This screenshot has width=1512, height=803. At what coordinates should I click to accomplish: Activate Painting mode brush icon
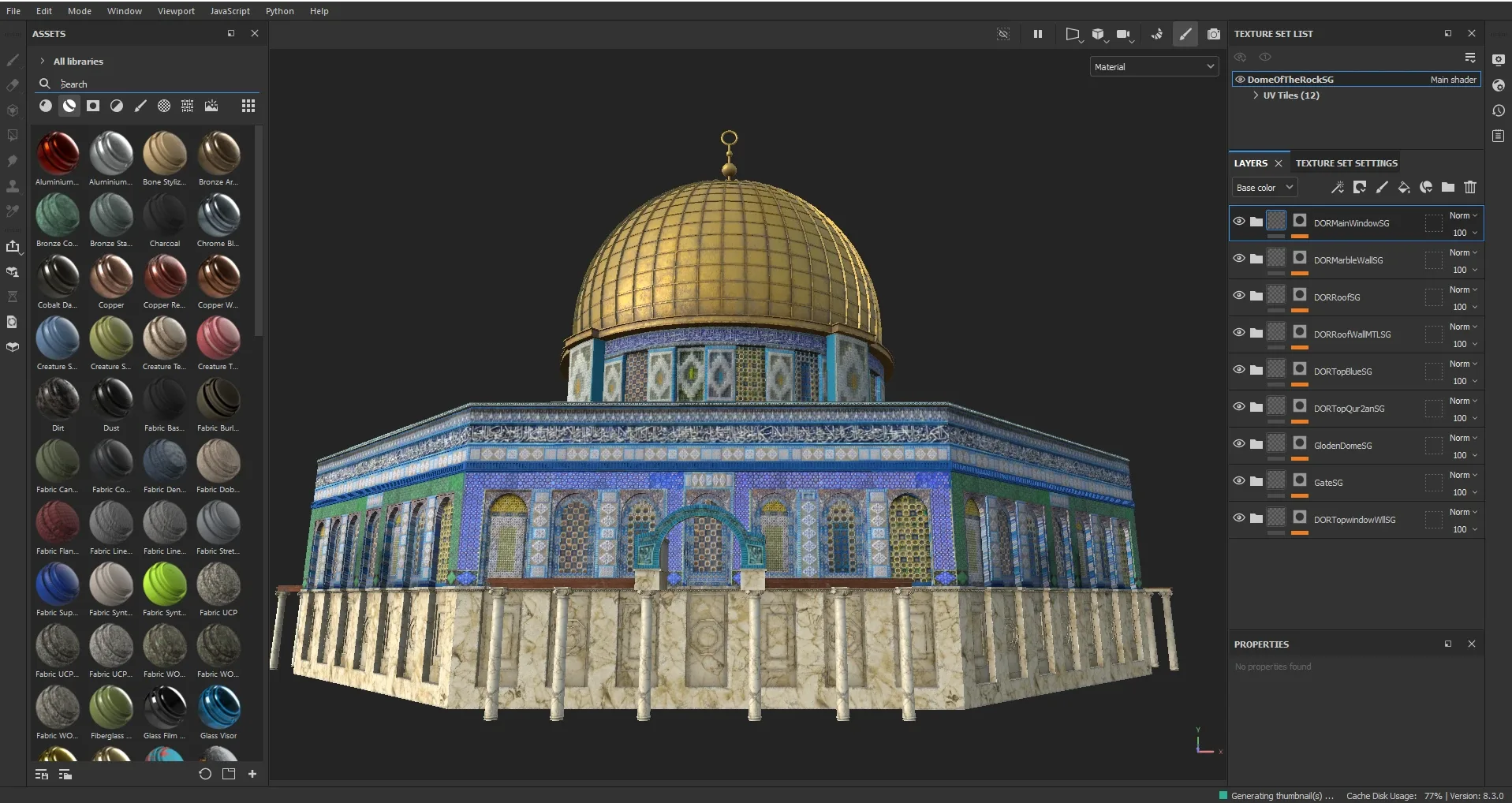pos(1185,34)
